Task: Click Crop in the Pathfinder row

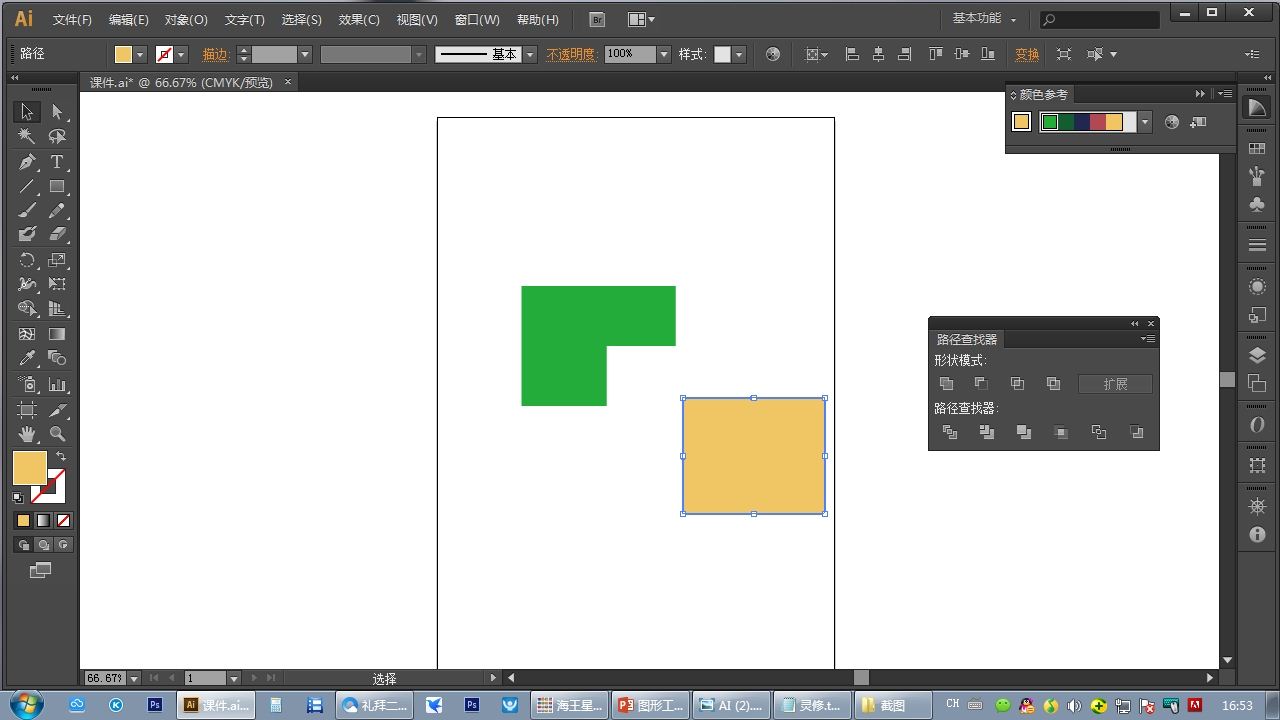Action: tap(1061, 432)
